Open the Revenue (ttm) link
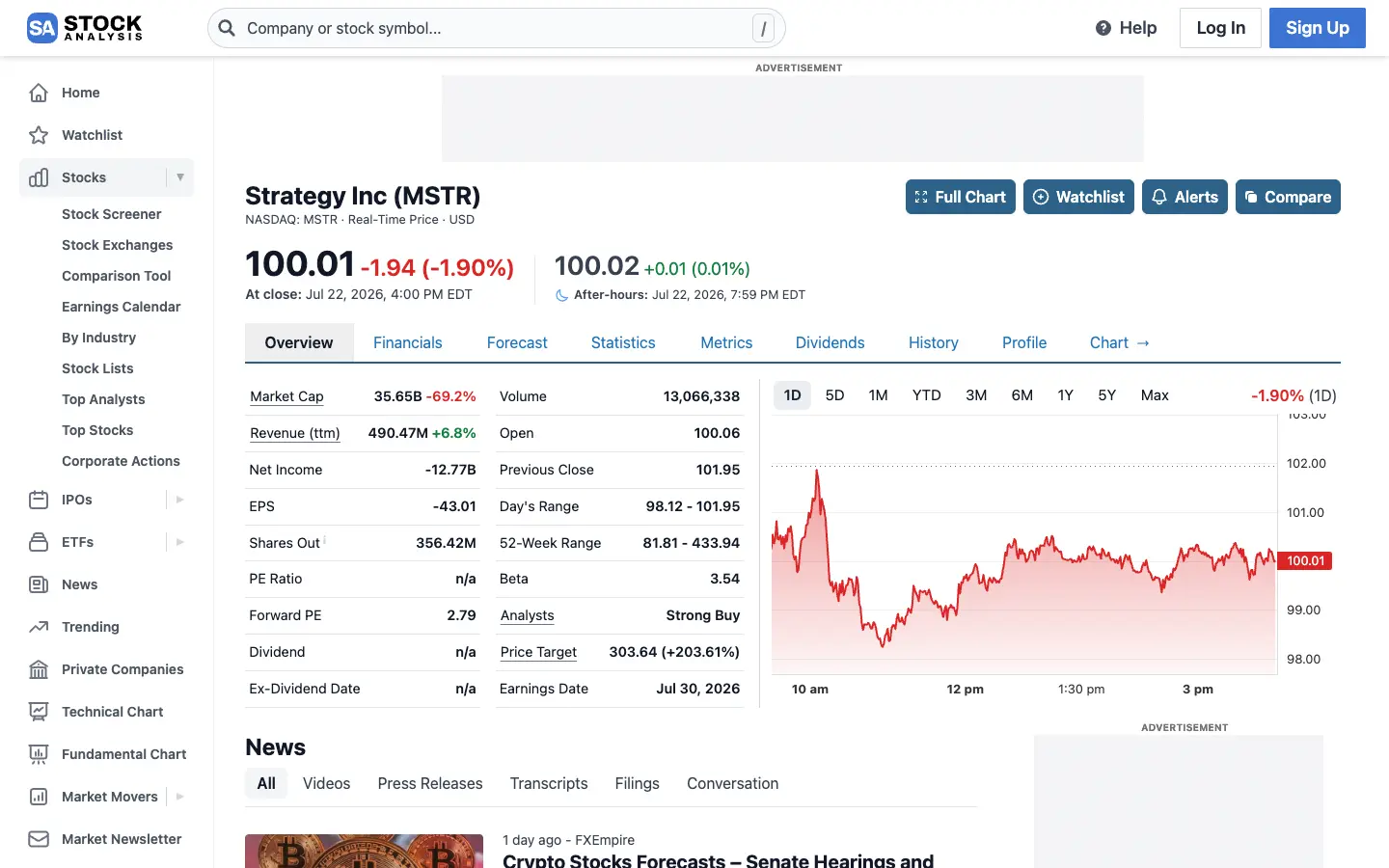The image size is (1389, 868). point(295,433)
